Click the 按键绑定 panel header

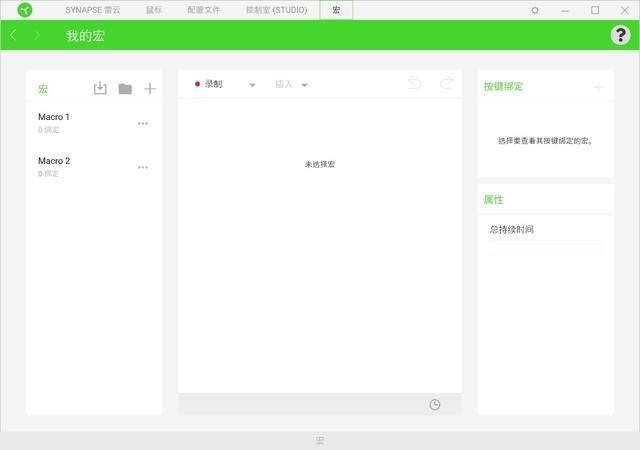pyautogui.click(x=503, y=86)
